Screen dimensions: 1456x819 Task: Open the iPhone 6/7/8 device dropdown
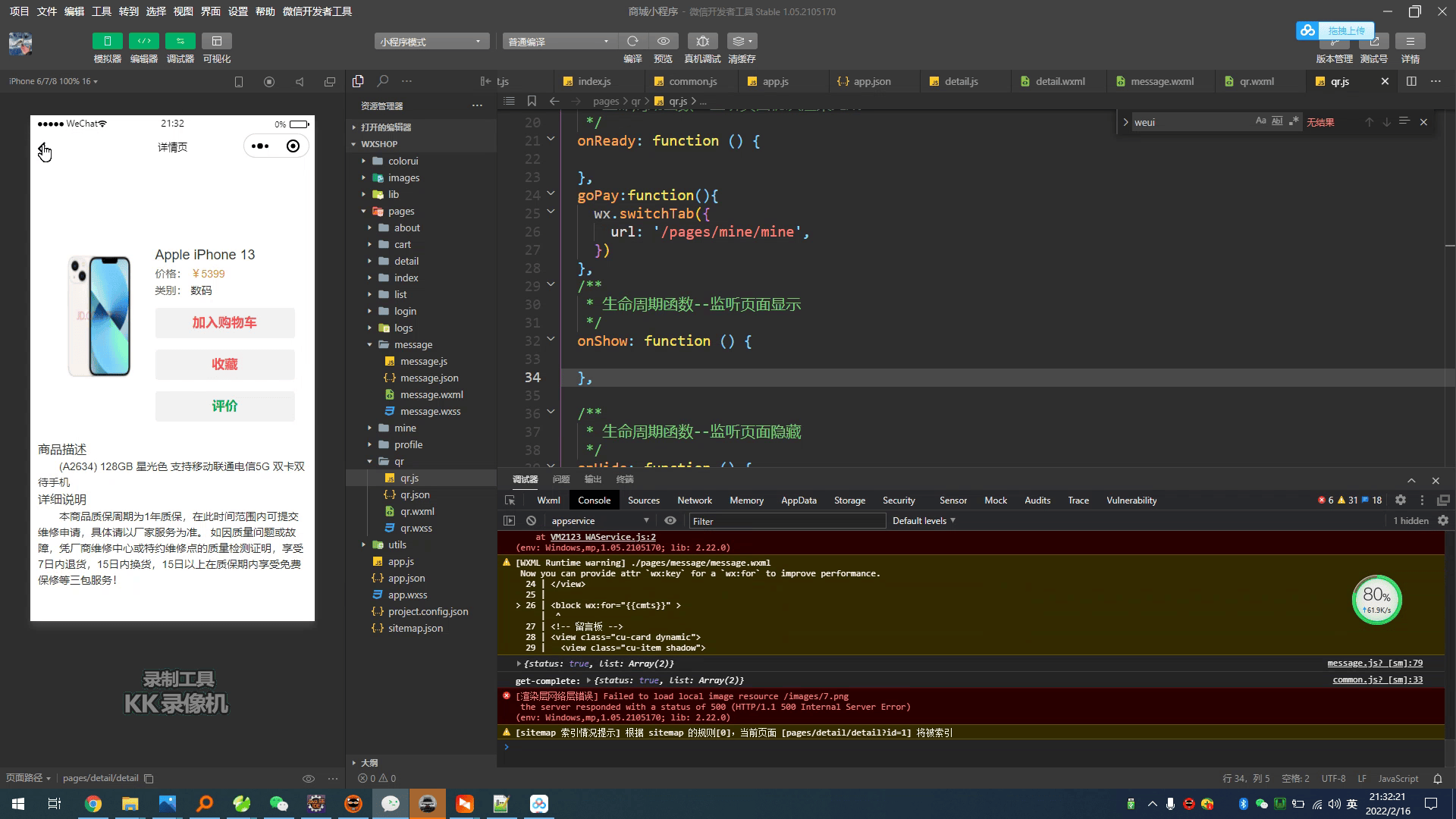53,81
